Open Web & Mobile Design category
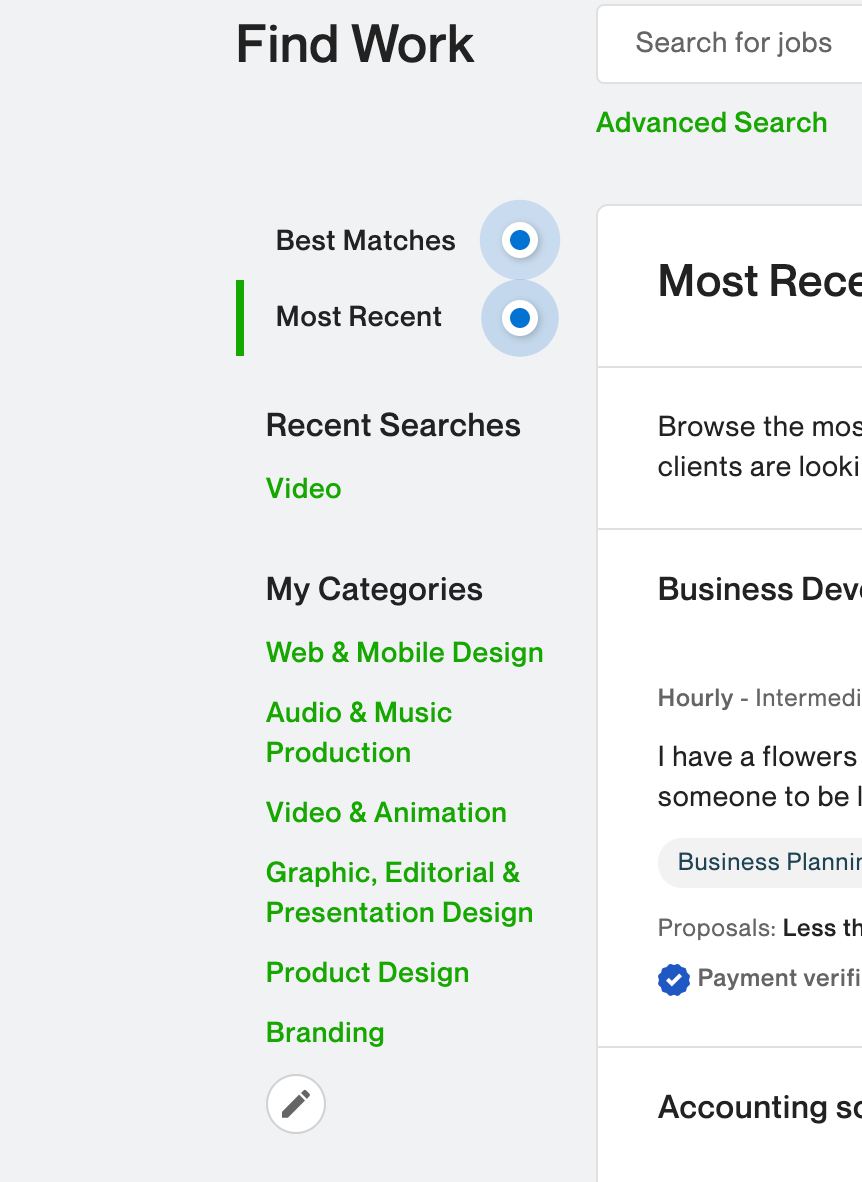862x1182 pixels. coord(404,653)
